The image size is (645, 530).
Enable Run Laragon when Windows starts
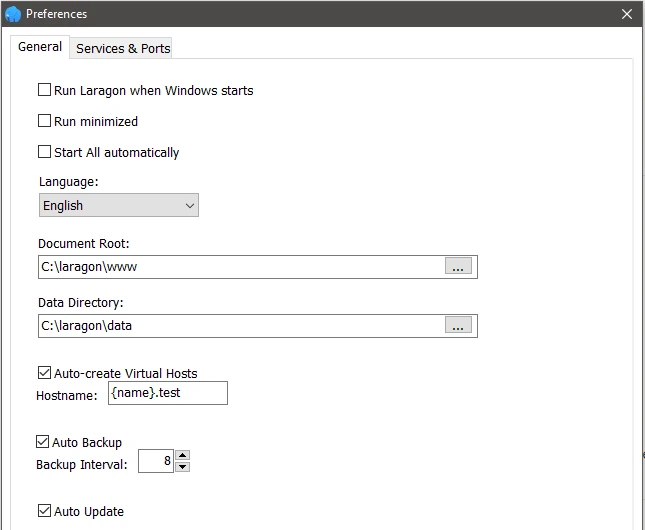click(x=44, y=90)
